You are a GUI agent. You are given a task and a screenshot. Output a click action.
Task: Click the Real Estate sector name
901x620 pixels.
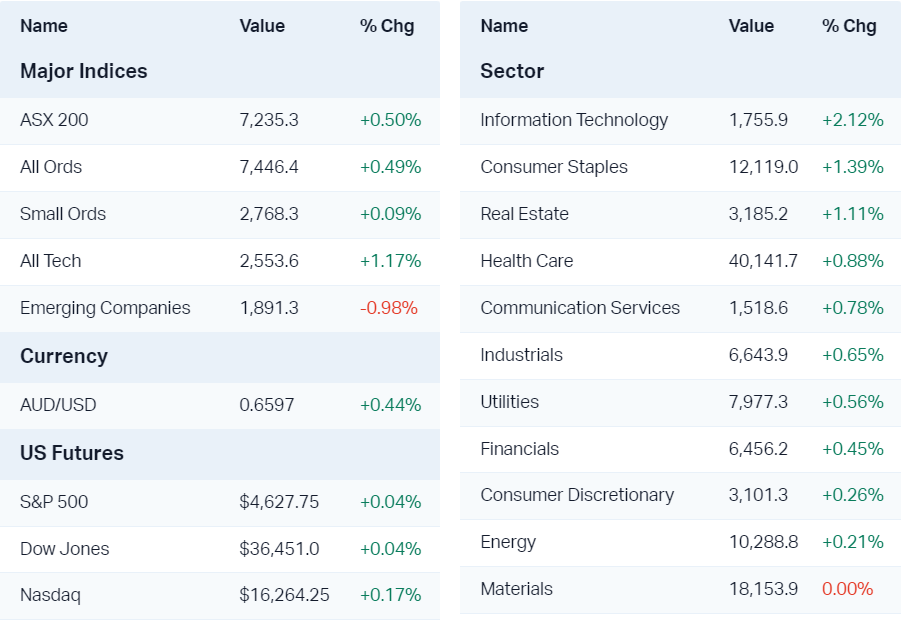524,214
